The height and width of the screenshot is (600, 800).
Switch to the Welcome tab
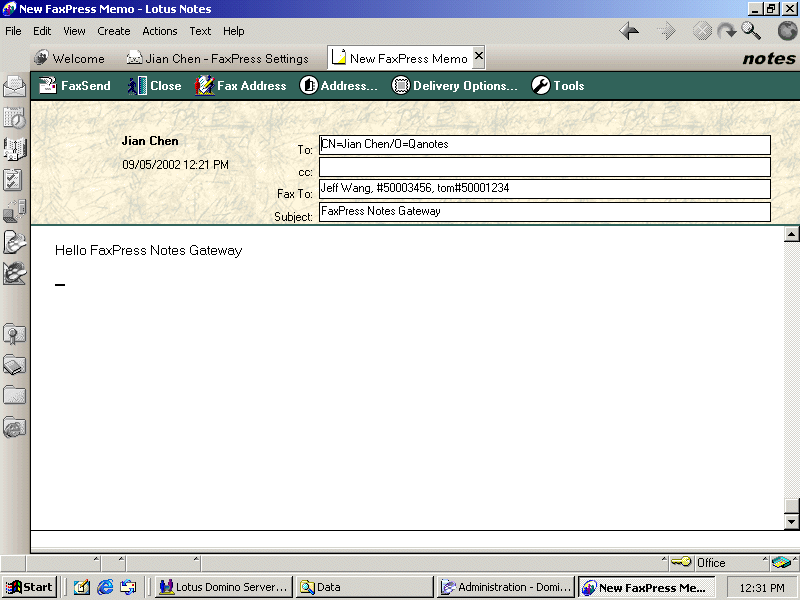[69, 59]
